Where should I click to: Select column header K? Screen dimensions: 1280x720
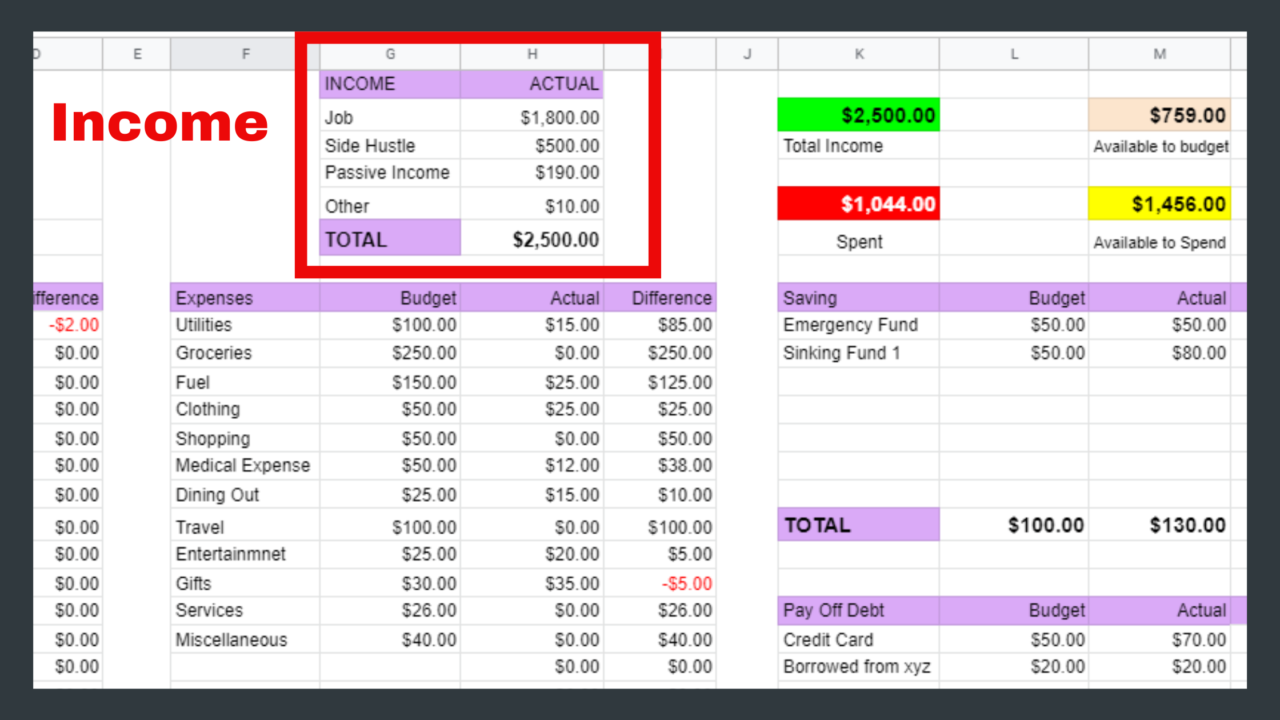(x=858, y=54)
